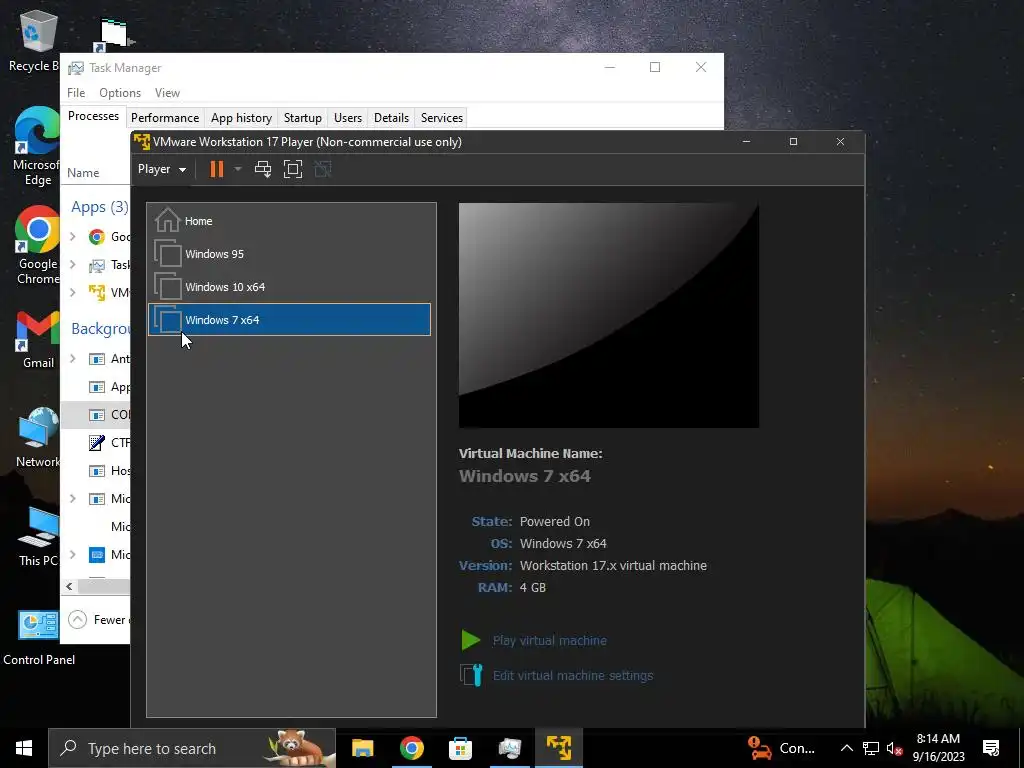
Task: Open the power options dropdown arrow next to pause
Action: click(238, 169)
